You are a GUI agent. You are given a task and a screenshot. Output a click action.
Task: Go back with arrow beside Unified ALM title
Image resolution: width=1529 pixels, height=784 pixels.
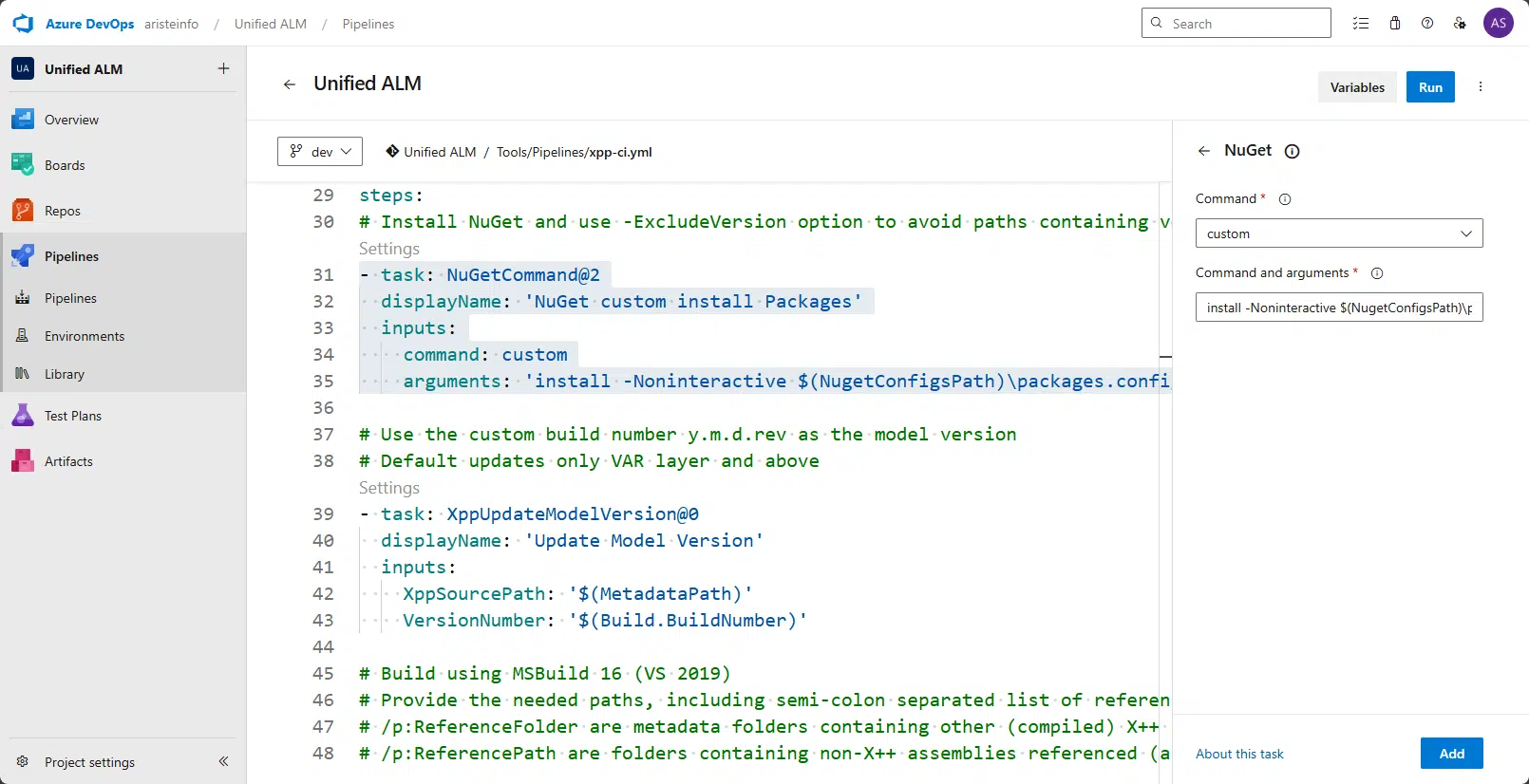pyautogui.click(x=290, y=84)
